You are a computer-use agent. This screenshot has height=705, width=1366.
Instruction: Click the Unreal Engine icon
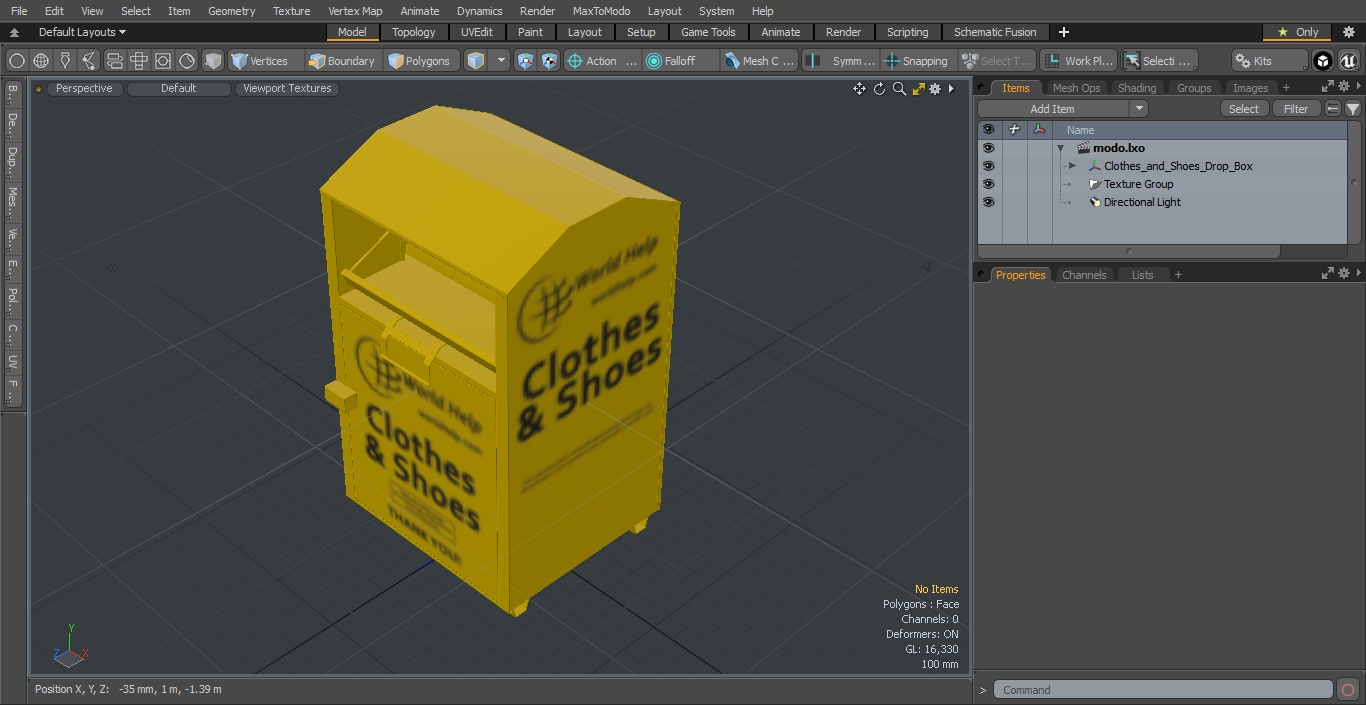coord(1349,61)
